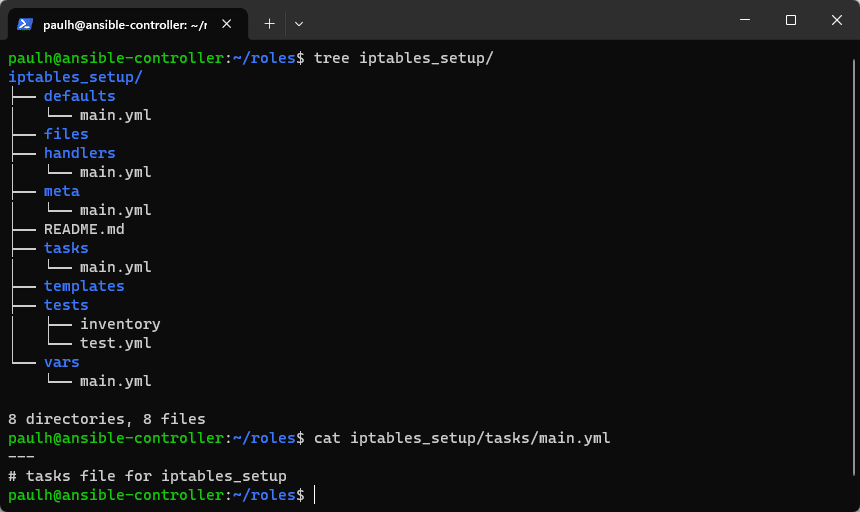Click test.yml in the tree output
This screenshot has width=860, height=512.
(116, 343)
